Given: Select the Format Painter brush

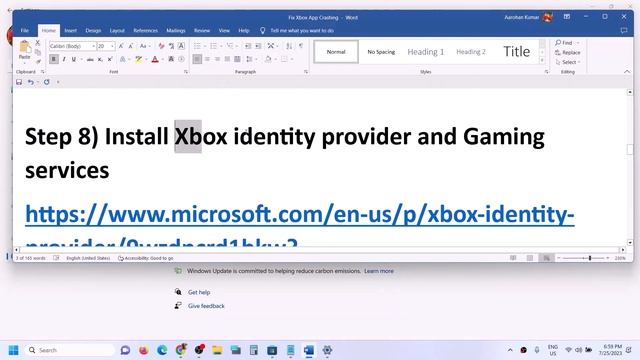Looking at the screenshot, I should (38, 62).
